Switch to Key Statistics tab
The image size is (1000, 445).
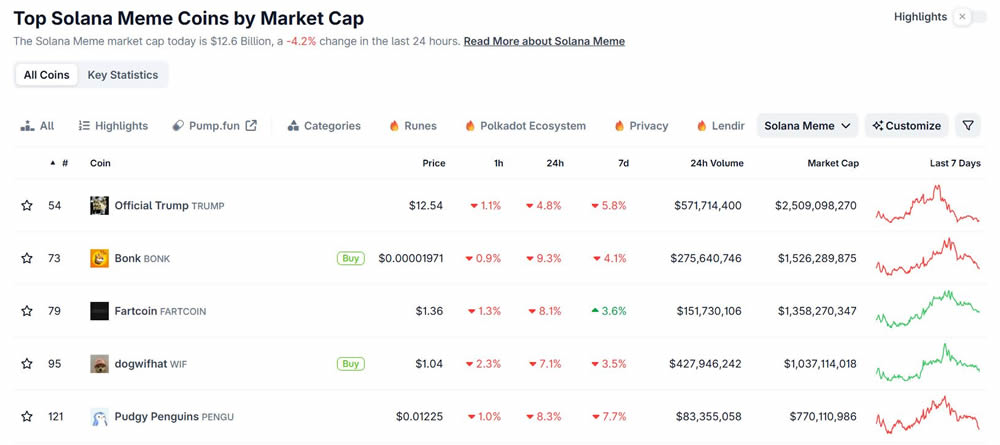tap(122, 75)
